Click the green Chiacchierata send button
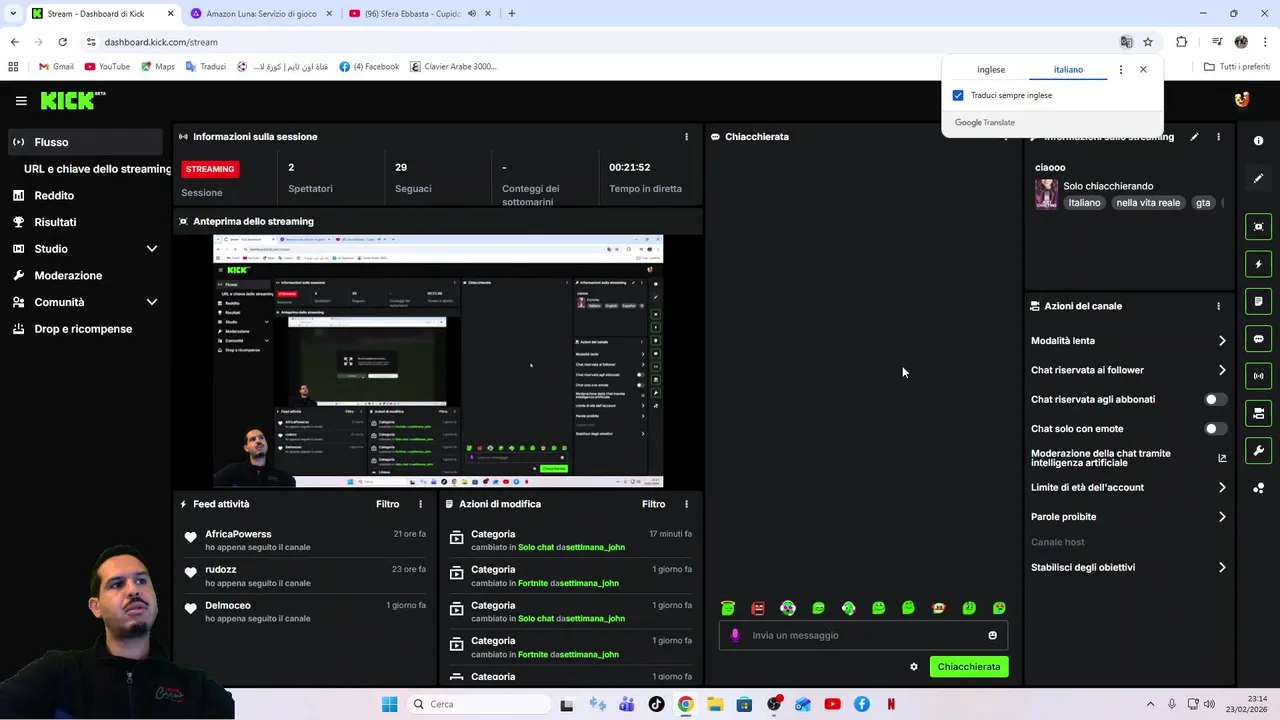The width and height of the screenshot is (1280, 720). pos(969,667)
